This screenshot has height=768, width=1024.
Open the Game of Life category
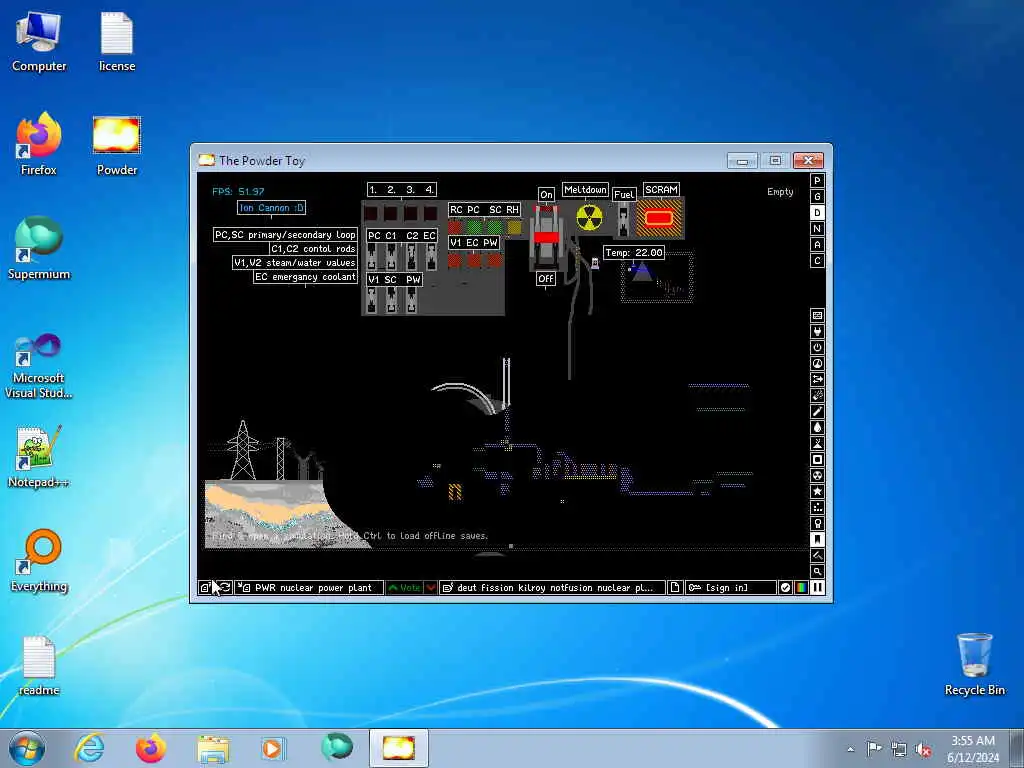817,507
